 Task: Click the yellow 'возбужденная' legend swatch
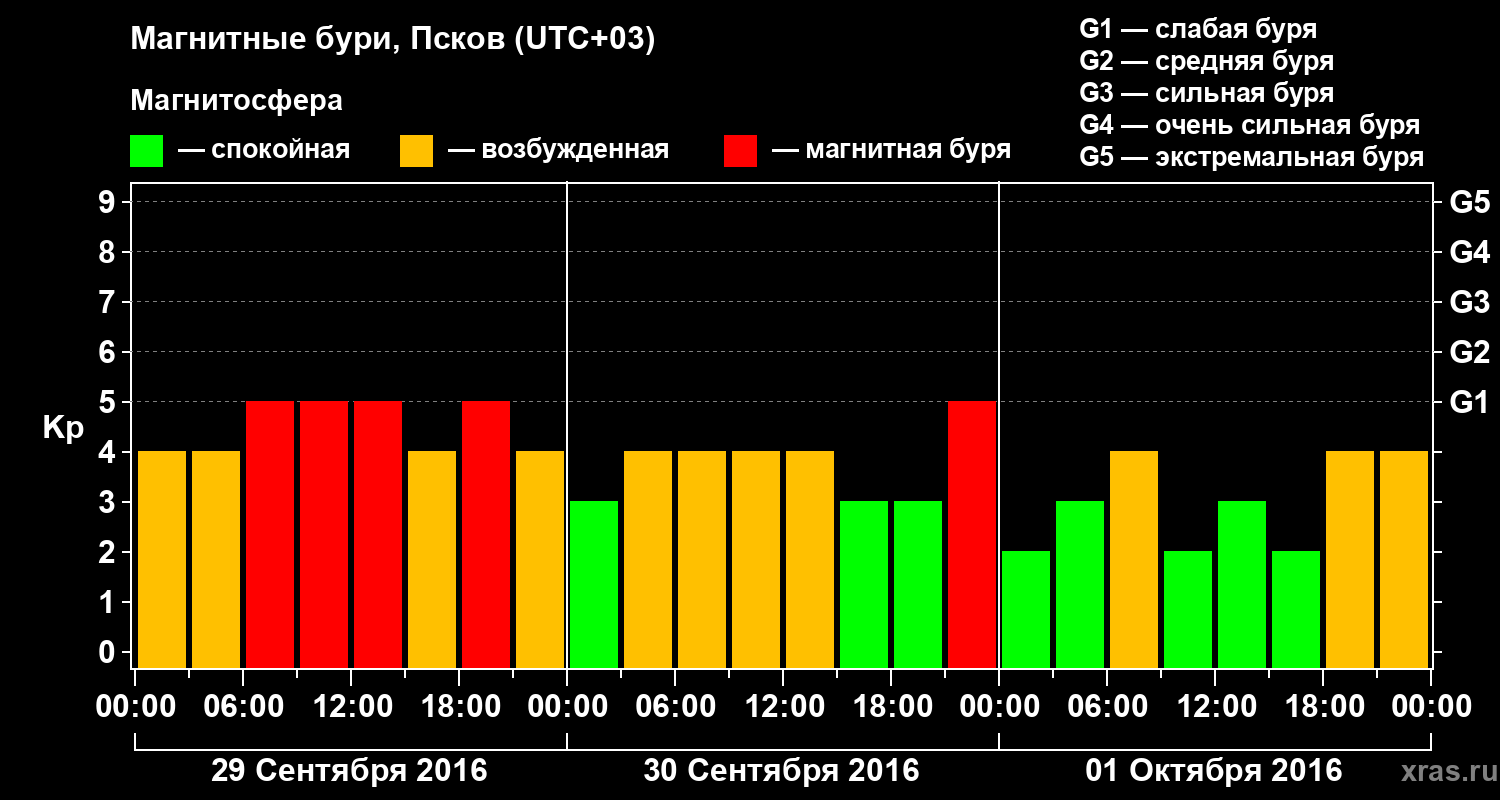(x=416, y=151)
